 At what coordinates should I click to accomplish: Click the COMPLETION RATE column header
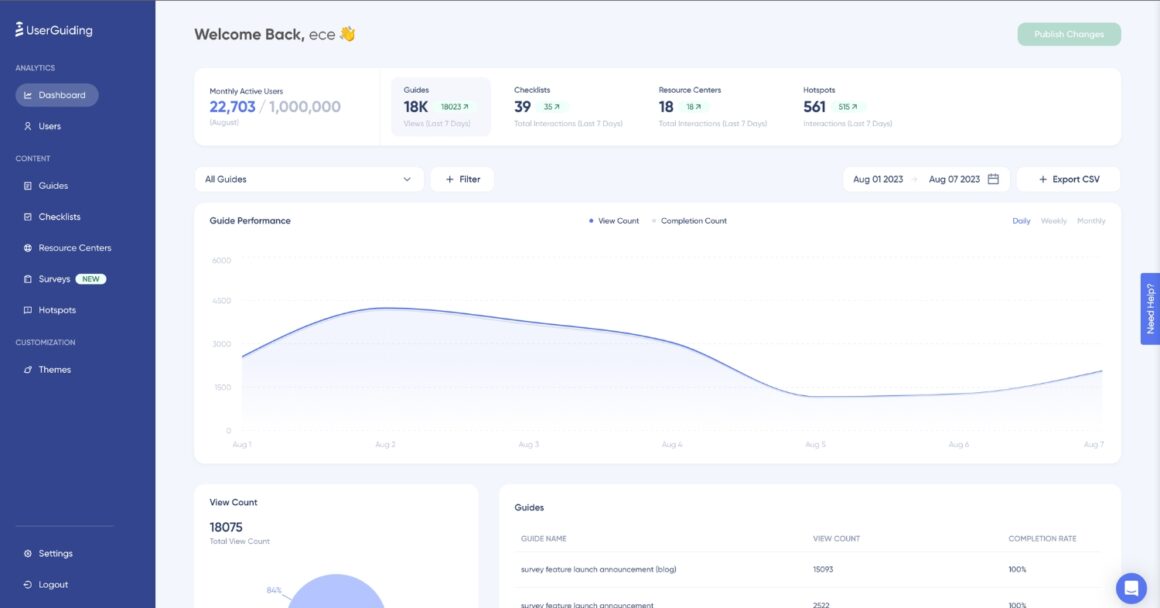click(x=1042, y=538)
